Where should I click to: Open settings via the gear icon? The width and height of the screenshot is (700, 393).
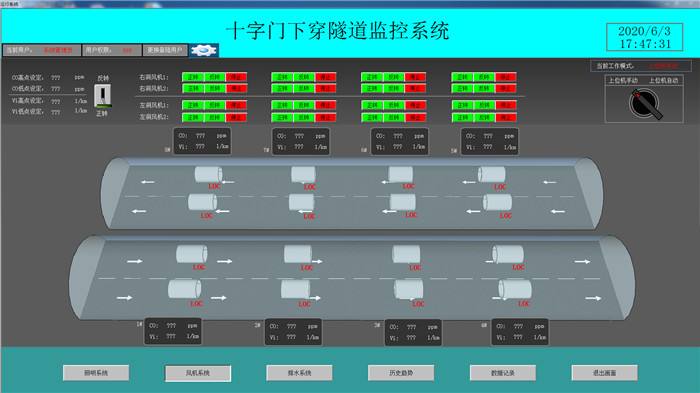(x=204, y=50)
